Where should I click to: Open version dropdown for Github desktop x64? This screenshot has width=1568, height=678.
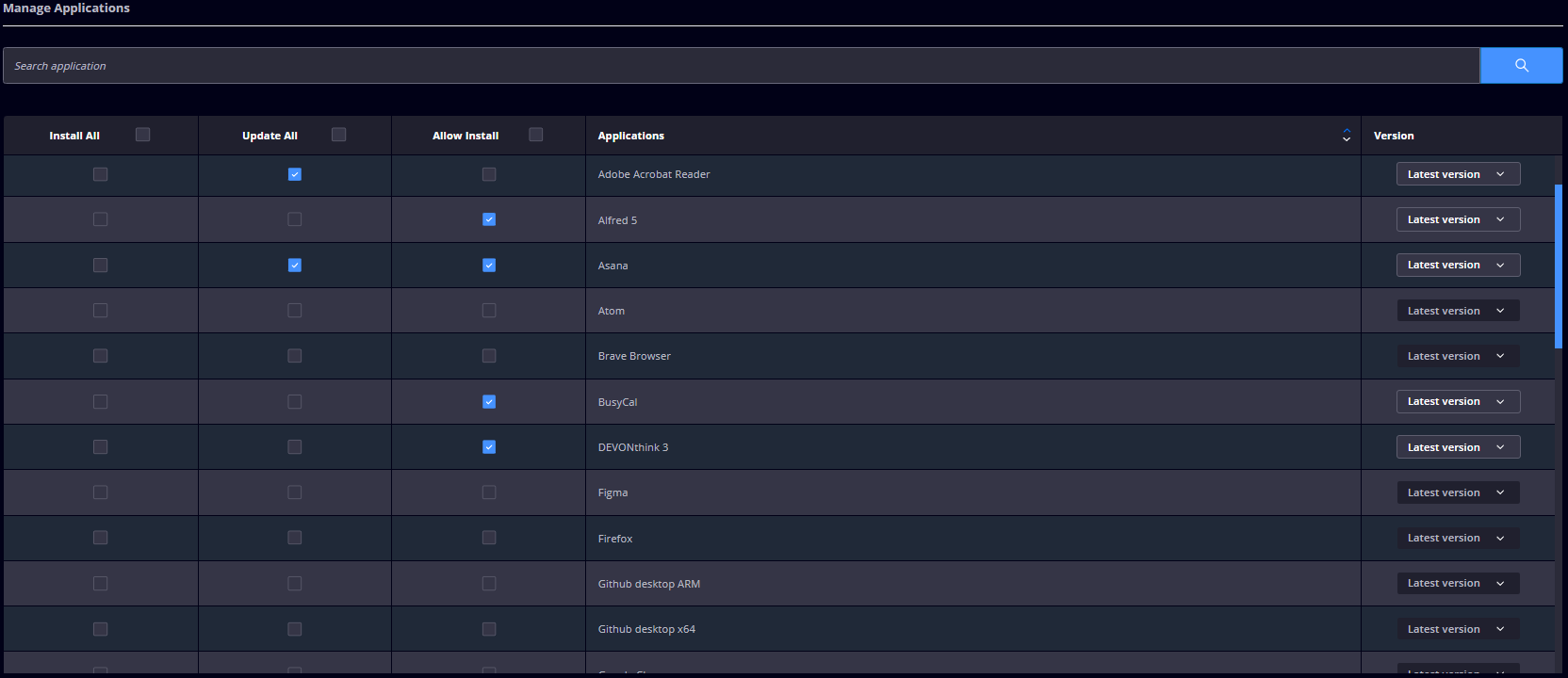pyautogui.click(x=1458, y=629)
